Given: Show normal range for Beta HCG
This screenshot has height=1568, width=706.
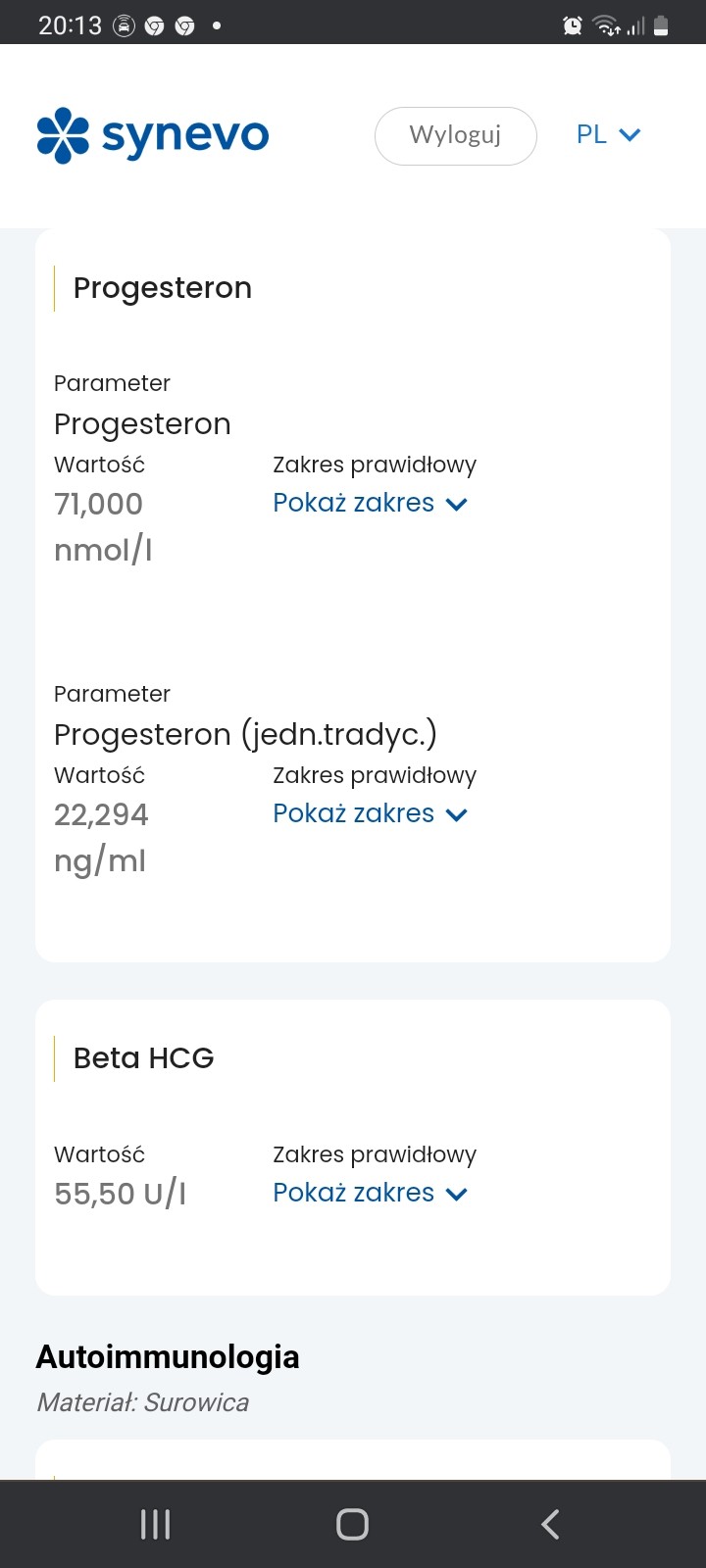Looking at the screenshot, I should coord(370,1194).
